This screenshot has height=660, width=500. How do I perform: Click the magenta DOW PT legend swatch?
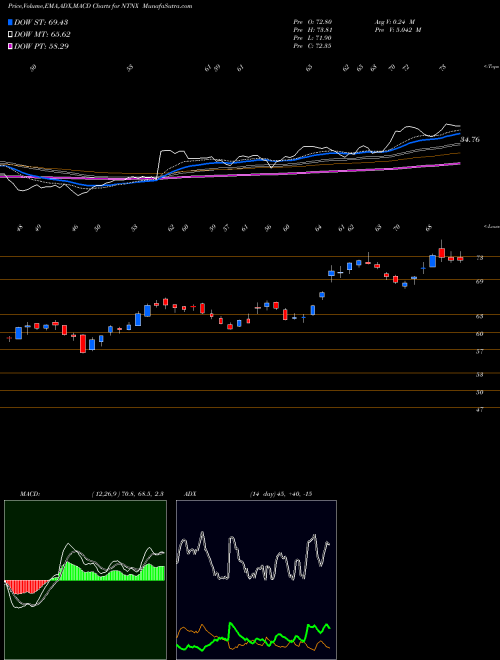point(10,46)
